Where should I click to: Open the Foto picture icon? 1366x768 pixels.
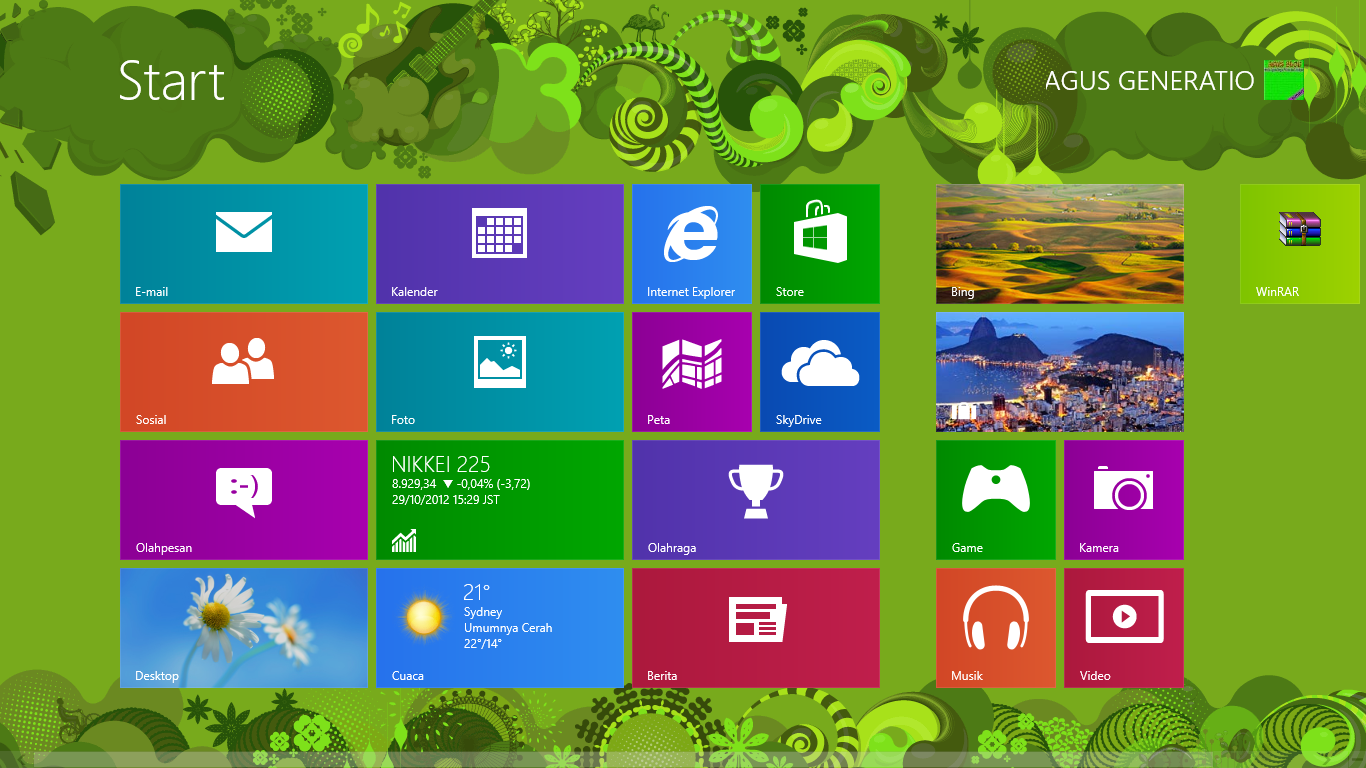click(499, 361)
